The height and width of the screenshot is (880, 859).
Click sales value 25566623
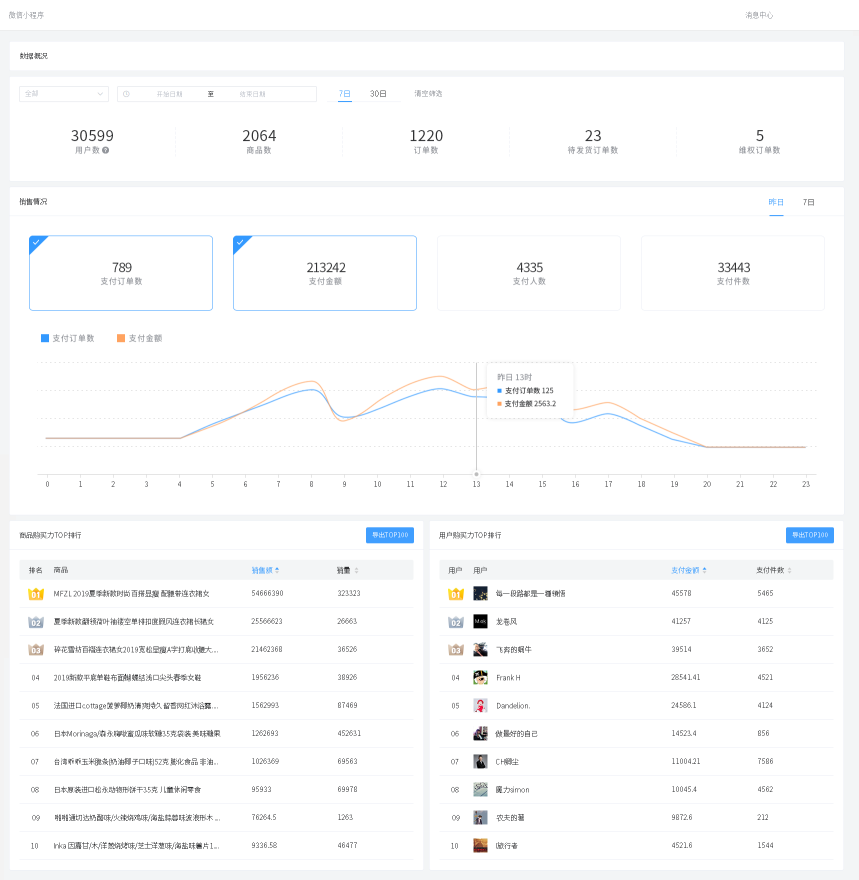click(x=267, y=621)
